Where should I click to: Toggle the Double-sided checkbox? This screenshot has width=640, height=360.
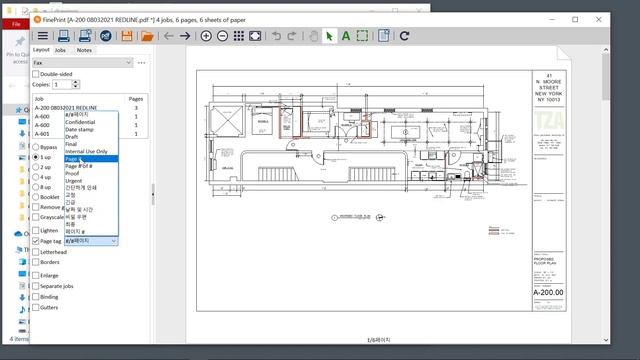coord(36,74)
